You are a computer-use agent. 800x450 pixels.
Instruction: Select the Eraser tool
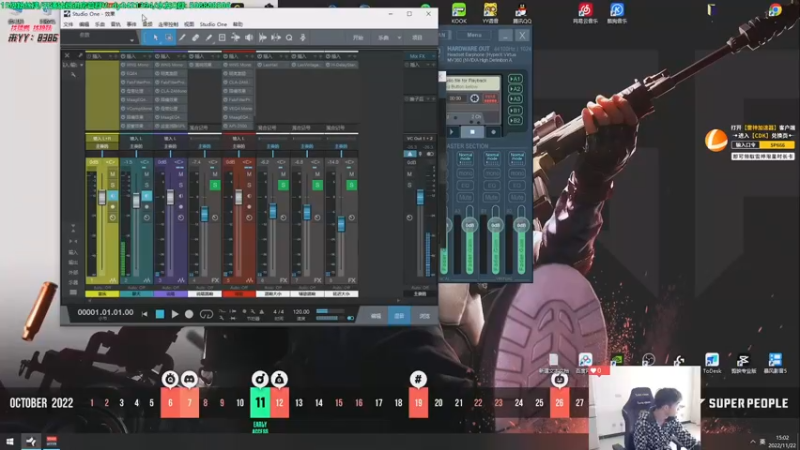(x=195, y=37)
